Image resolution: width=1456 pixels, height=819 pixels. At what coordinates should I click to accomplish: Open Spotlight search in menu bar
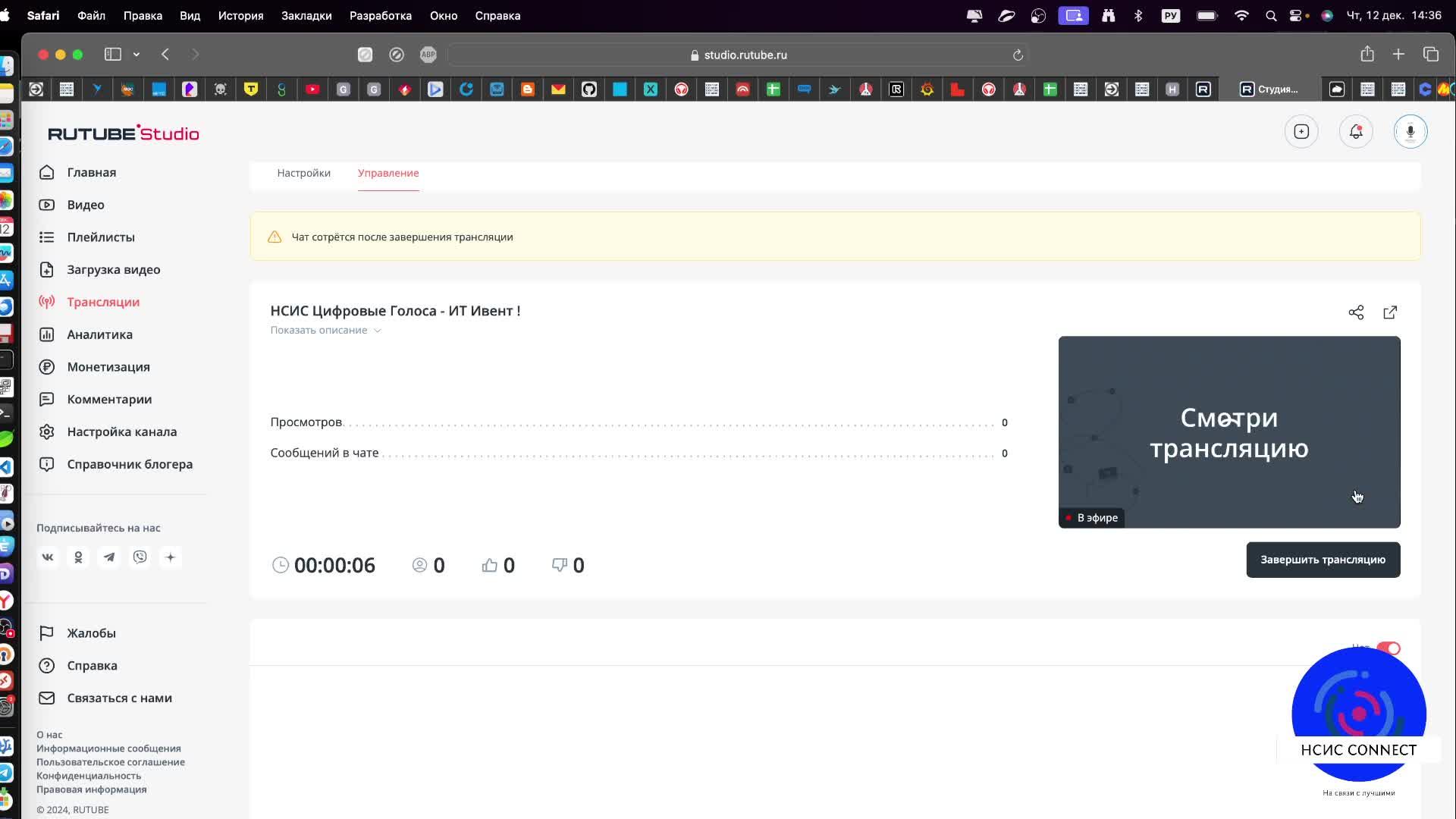[1271, 16]
